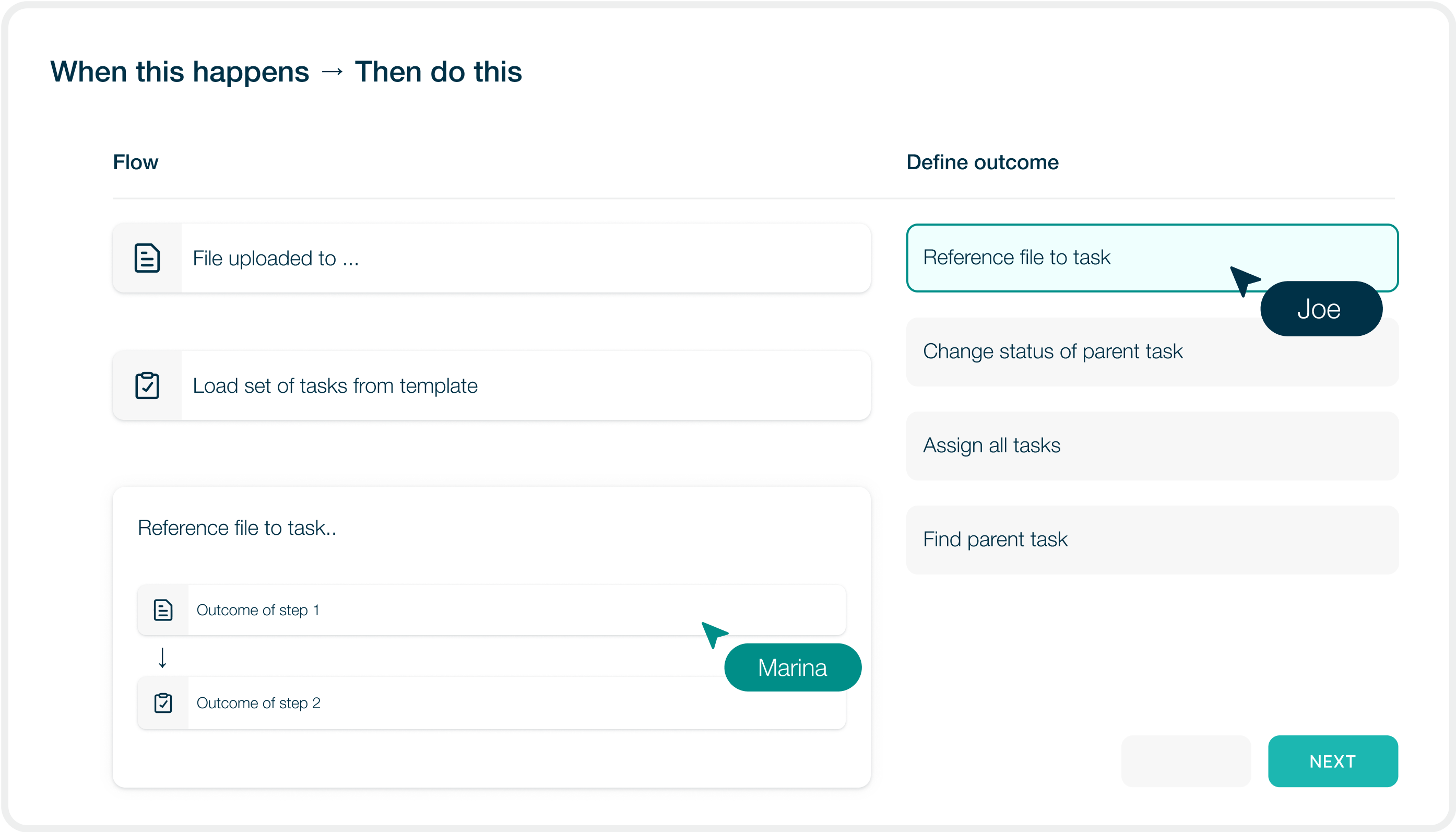Pick the 'Find parent task' outcome
The image size is (1456, 832).
[x=1152, y=540]
